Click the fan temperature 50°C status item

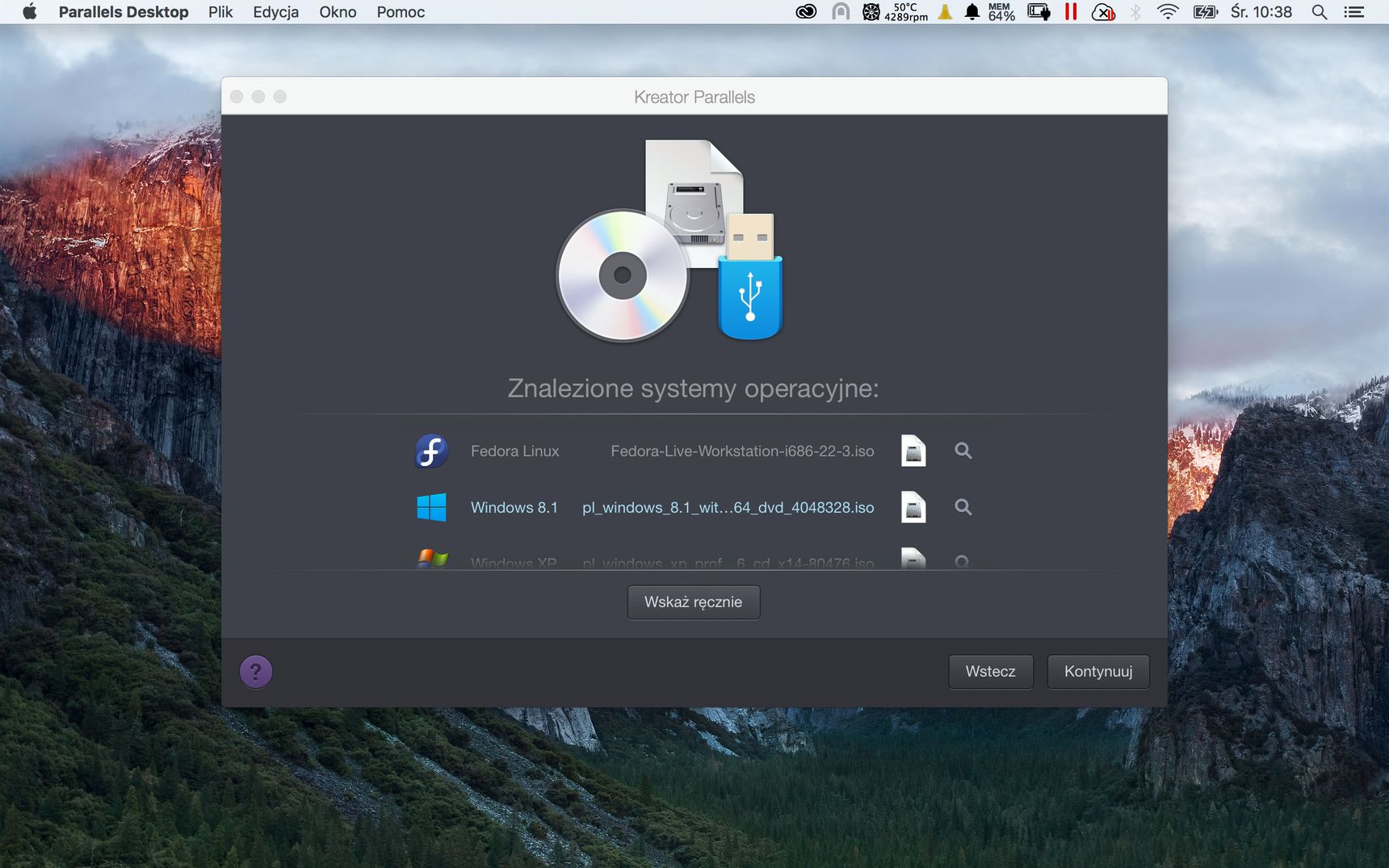click(x=896, y=12)
